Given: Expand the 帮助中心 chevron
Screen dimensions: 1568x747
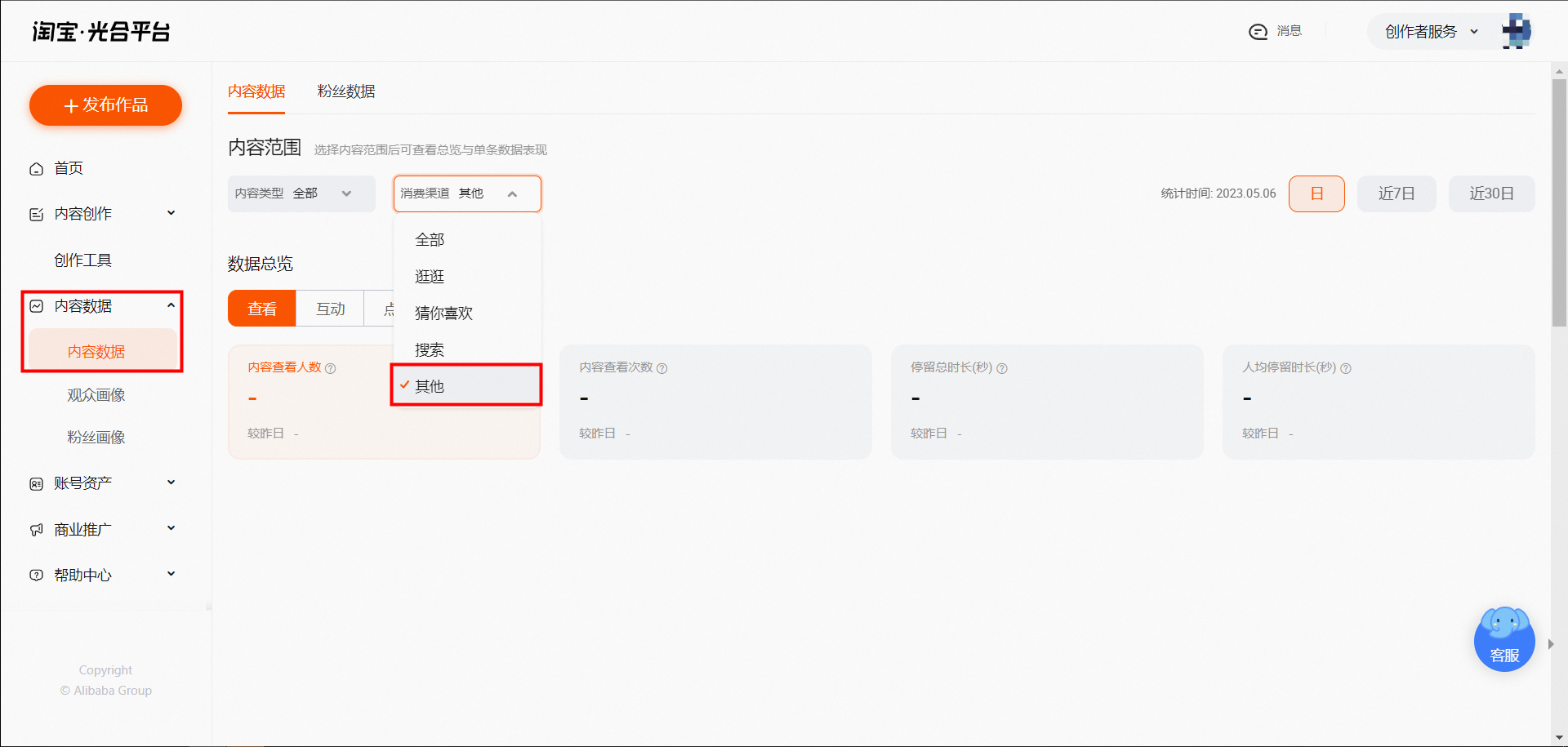Looking at the screenshot, I should click(171, 574).
